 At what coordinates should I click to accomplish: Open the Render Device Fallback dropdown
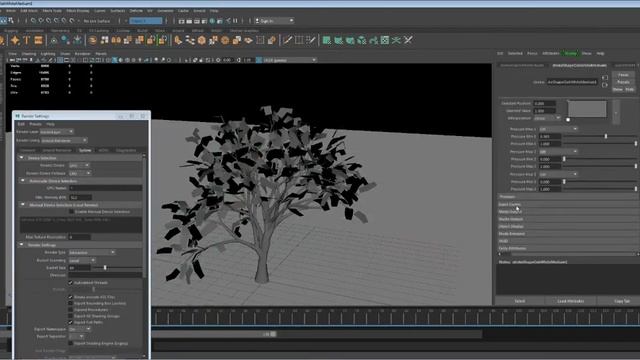pyautogui.click(x=80, y=173)
